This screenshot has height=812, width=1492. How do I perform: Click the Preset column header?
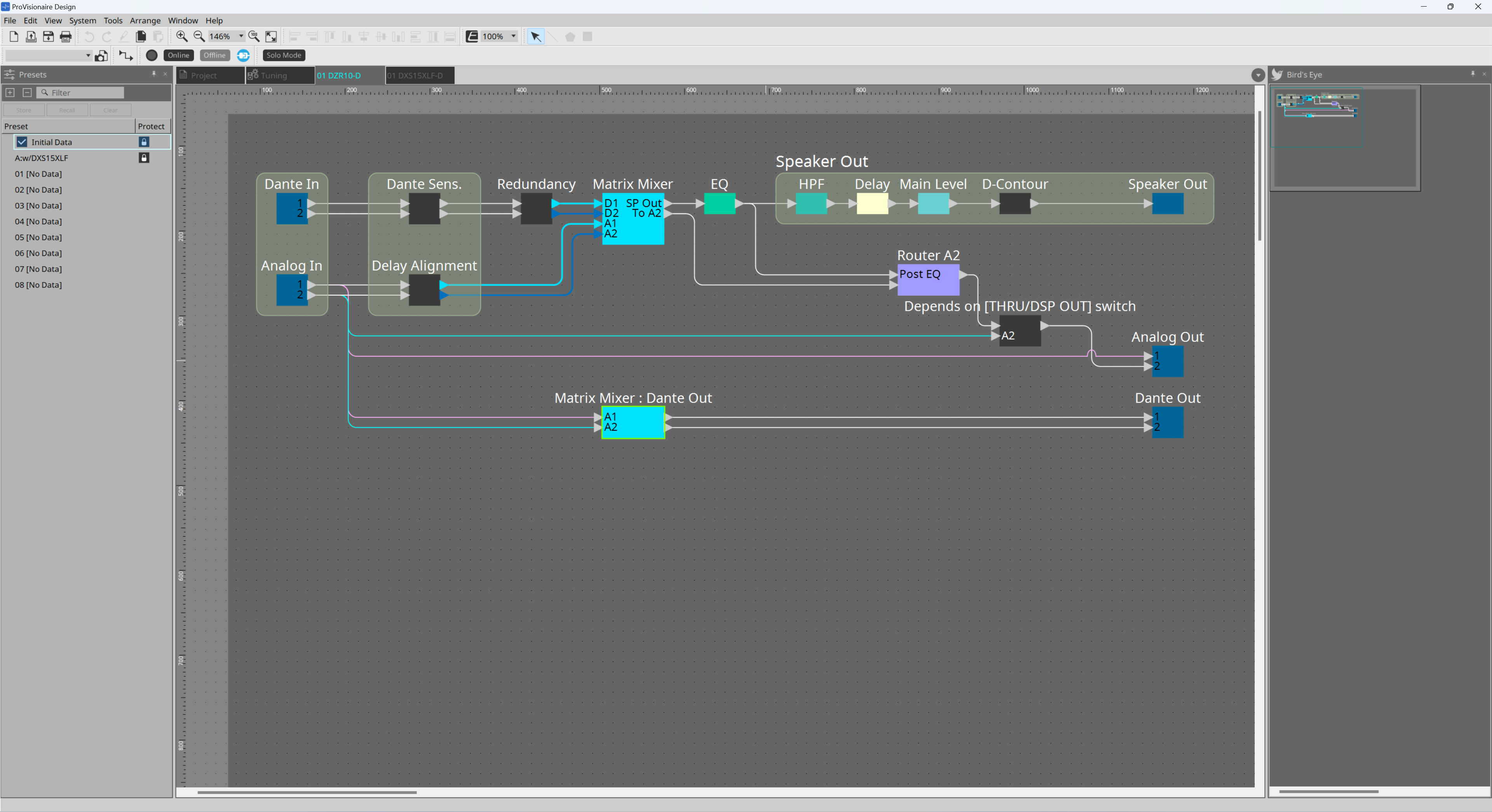[68, 126]
